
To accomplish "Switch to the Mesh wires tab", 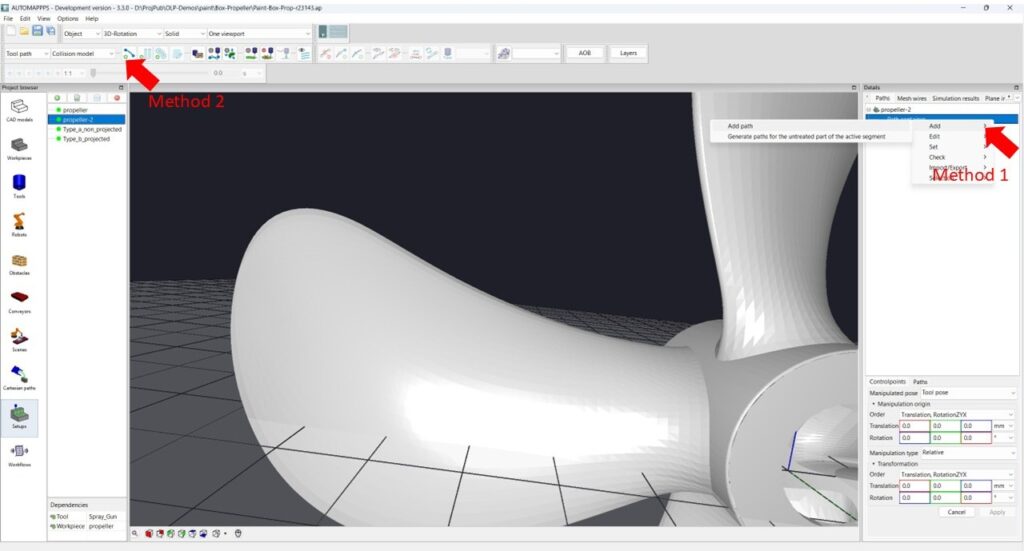I will [911, 99].
